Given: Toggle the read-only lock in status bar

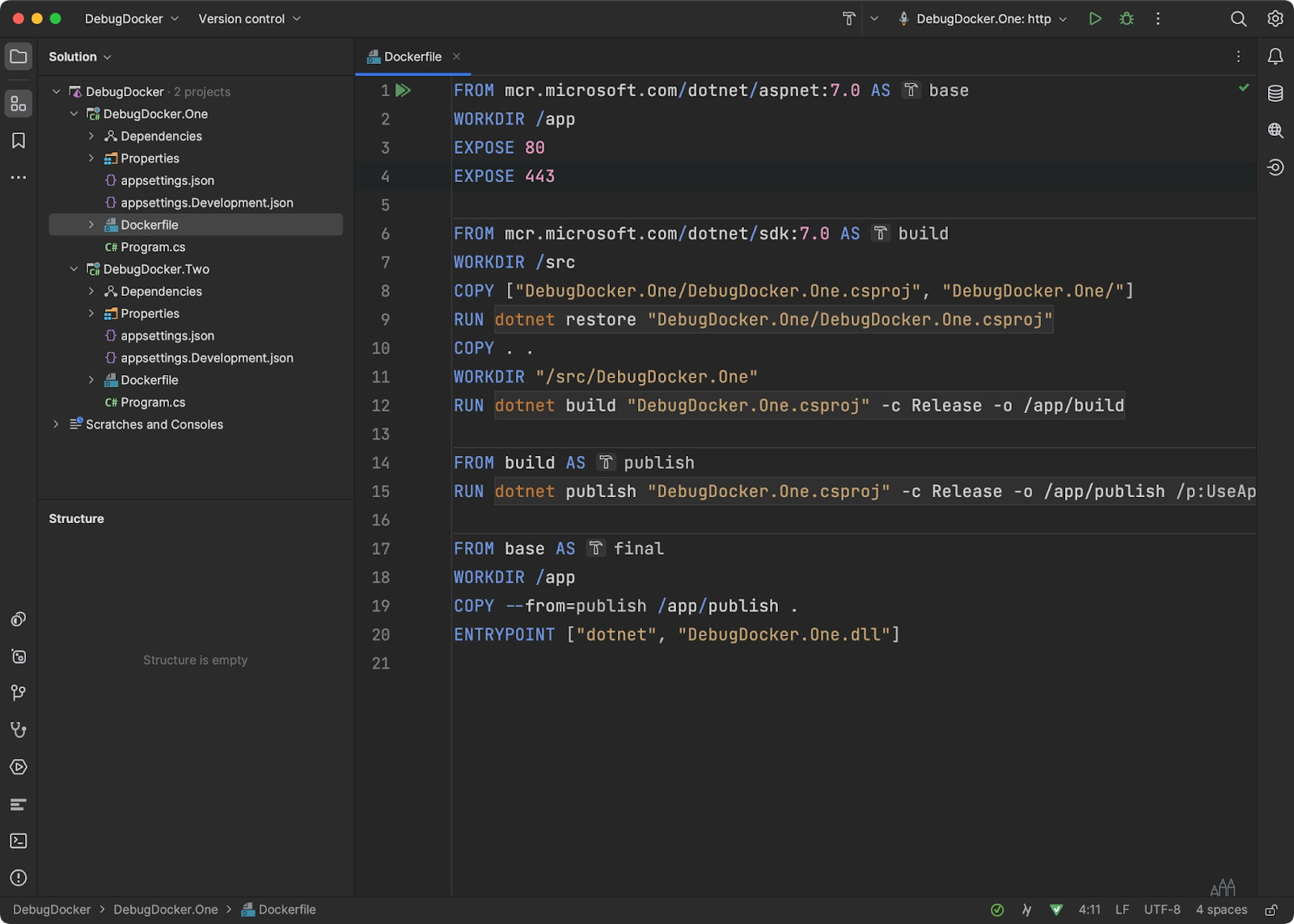Looking at the screenshot, I should (1271, 910).
